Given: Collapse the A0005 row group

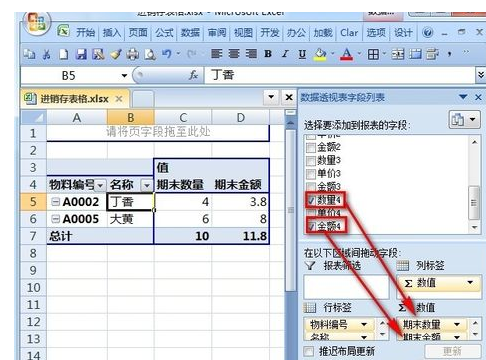Looking at the screenshot, I should click(56, 219).
